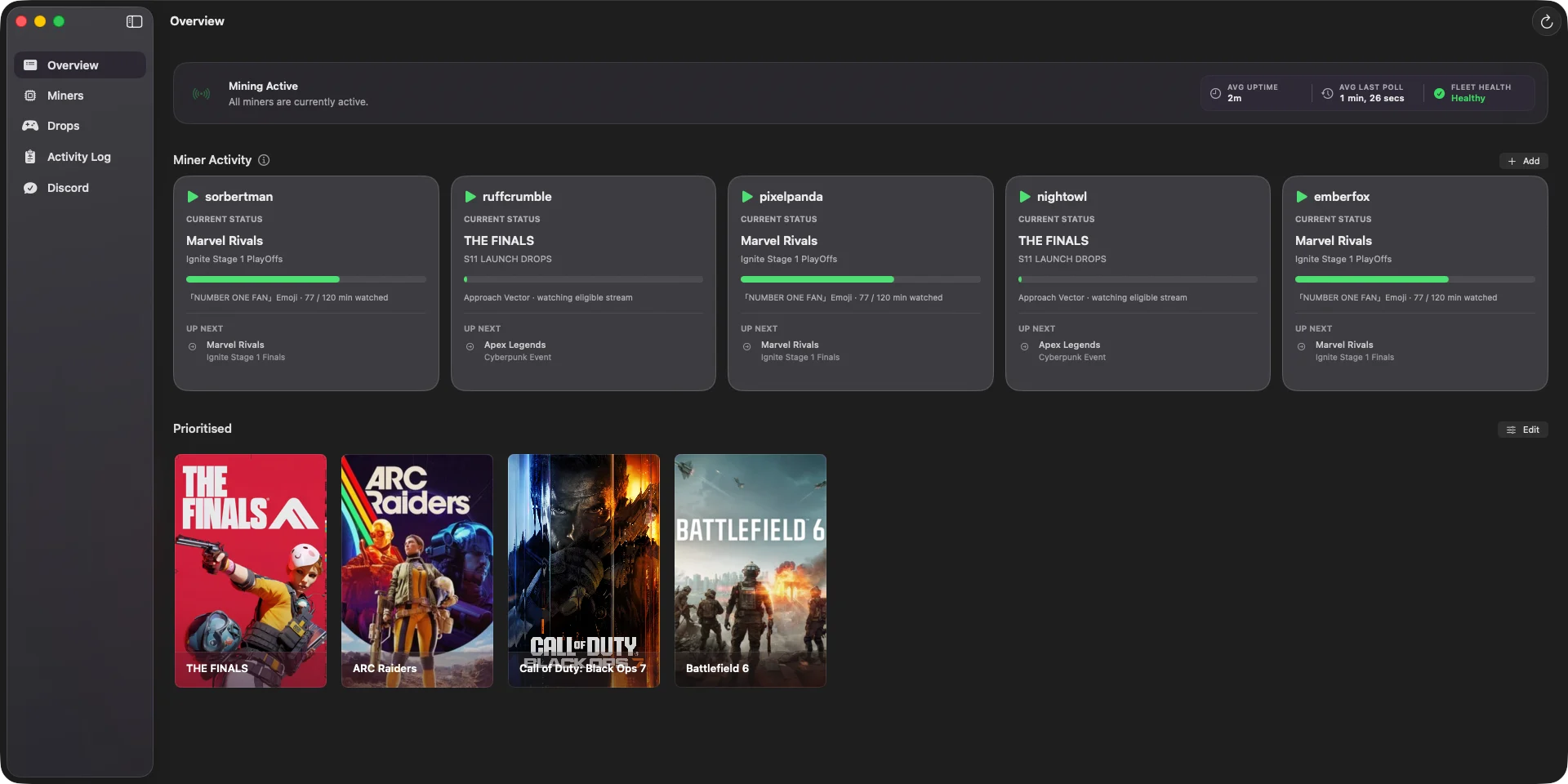The width and height of the screenshot is (1568, 784).
Task: Click the Activity Log clipboard icon
Action: (x=30, y=157)
